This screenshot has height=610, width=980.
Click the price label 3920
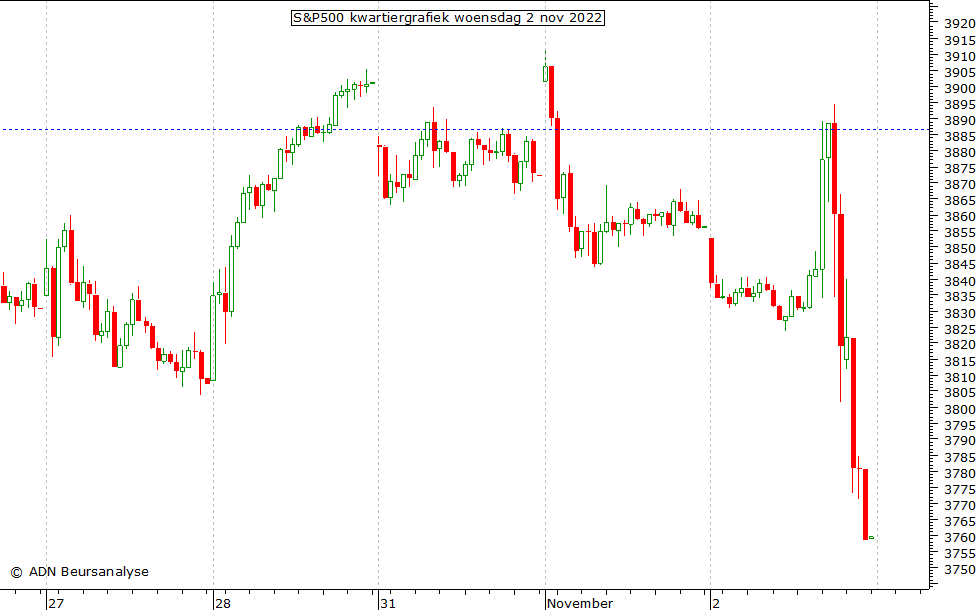[959, 24]
